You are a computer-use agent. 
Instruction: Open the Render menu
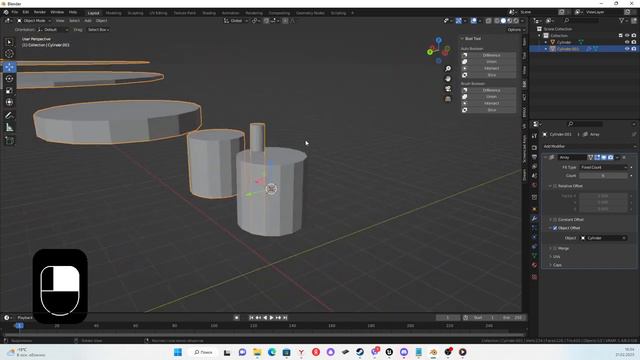(x=40, y=12)
